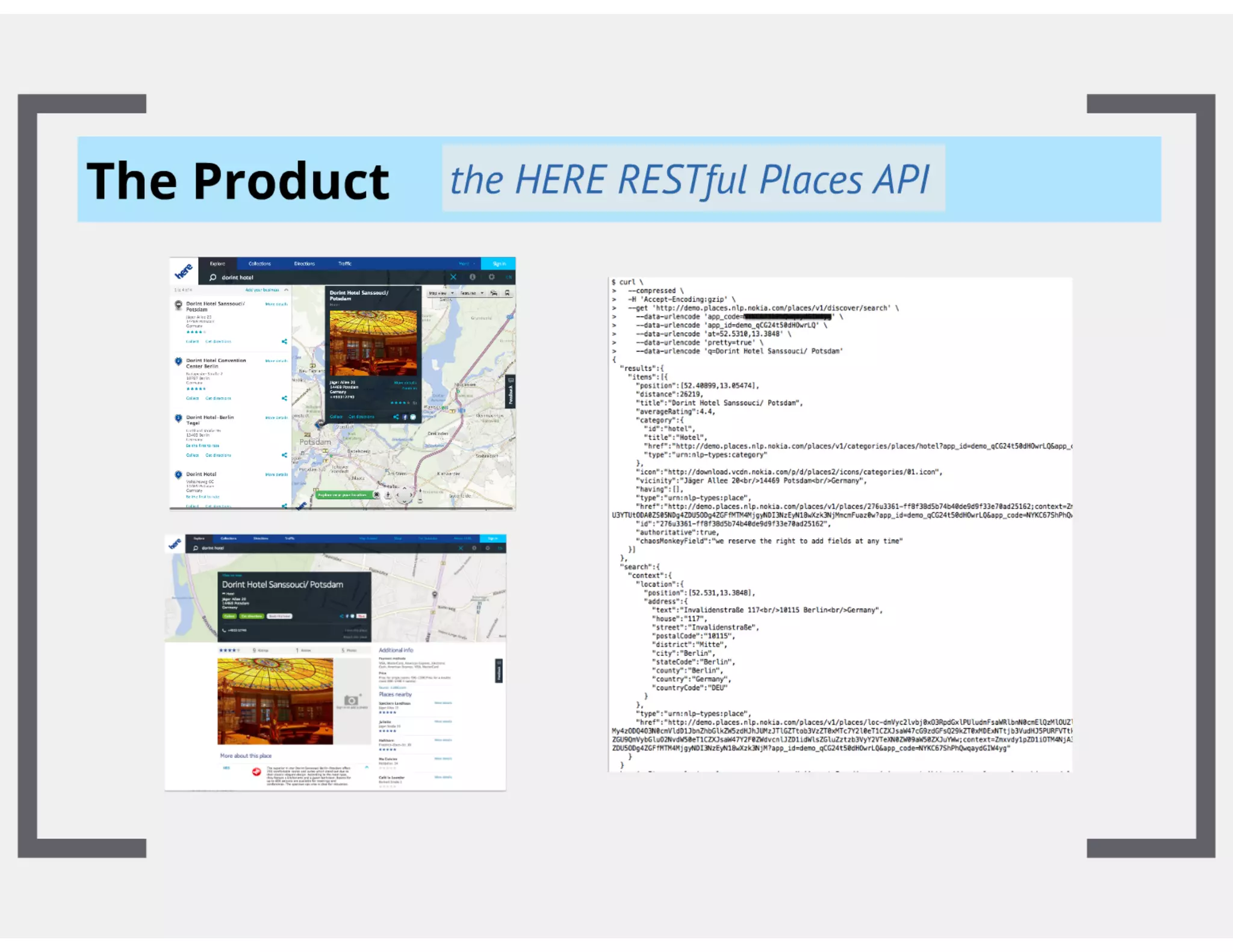Toggle the street-level pedestrian icon near map controls
Screen dimensions: 1233x952
[388, 495]
